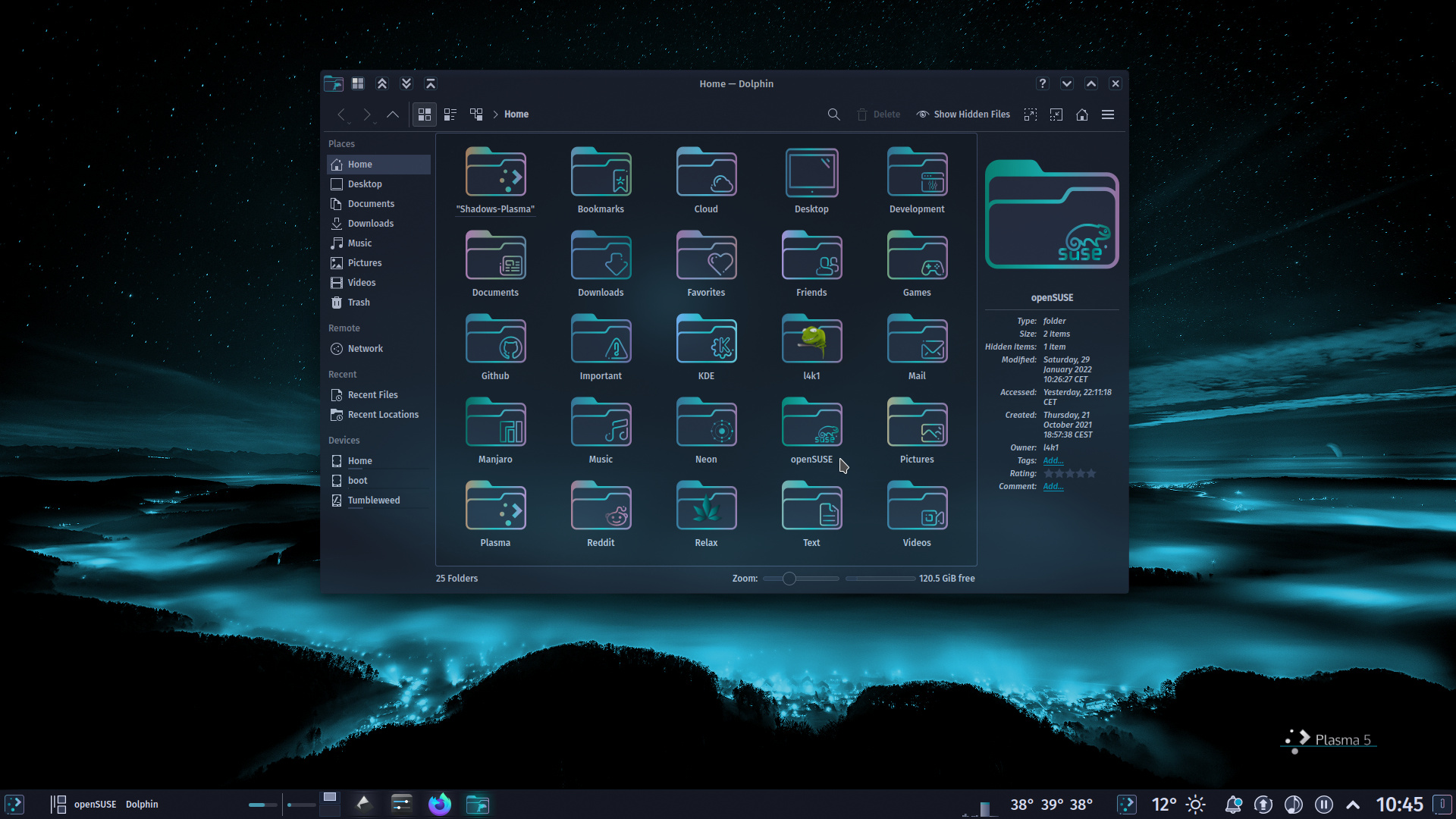Open Network in Remote section

click(x=378, y=349)
